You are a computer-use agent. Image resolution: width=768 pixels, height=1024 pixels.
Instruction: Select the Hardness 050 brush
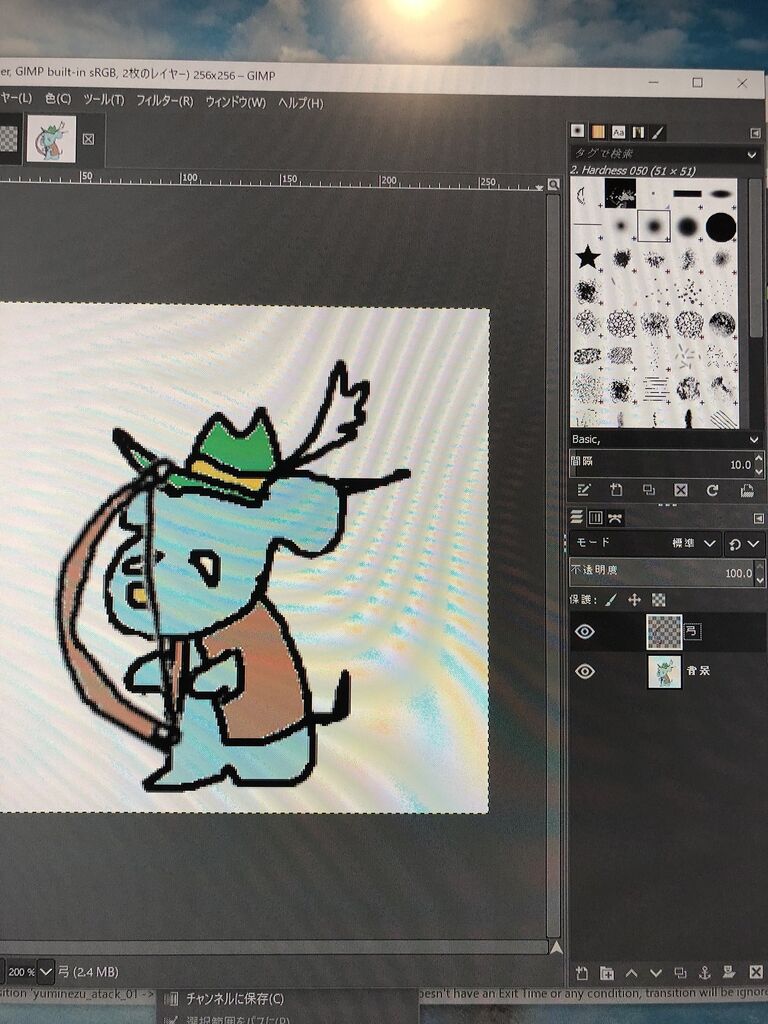pyautogui.click(x=654, y=226)
